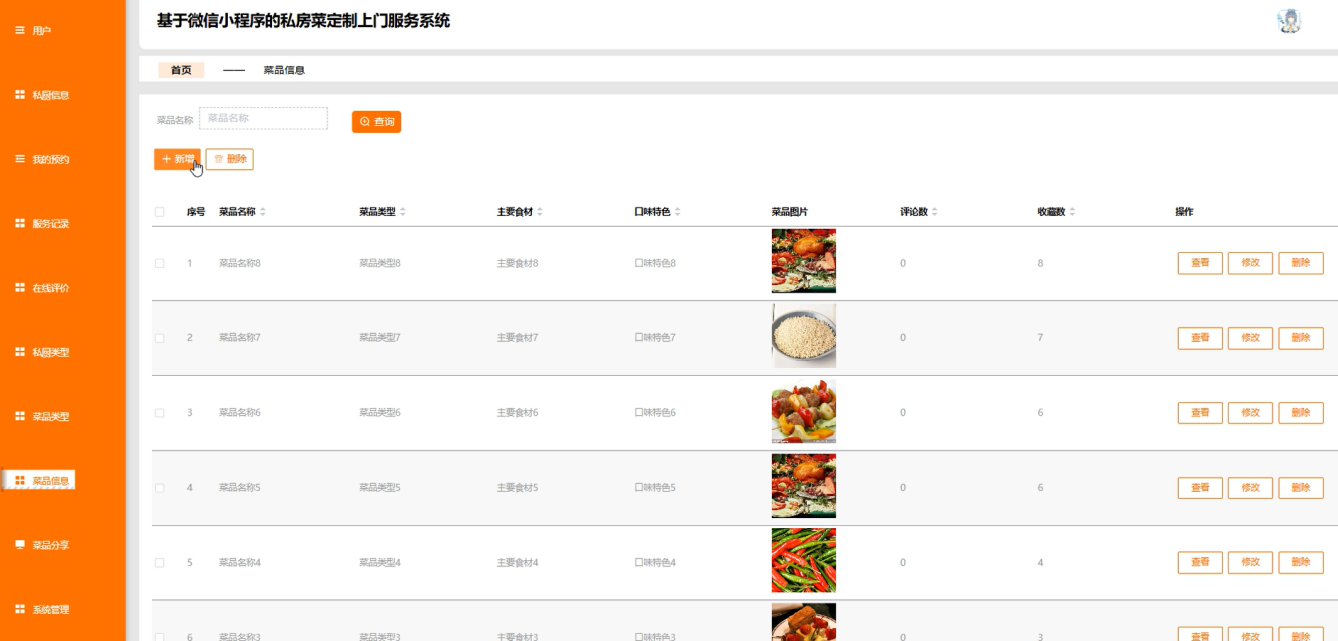
Task: Open dish image thumbnail for 菜品名称5
Action: (x=804, y=486)
